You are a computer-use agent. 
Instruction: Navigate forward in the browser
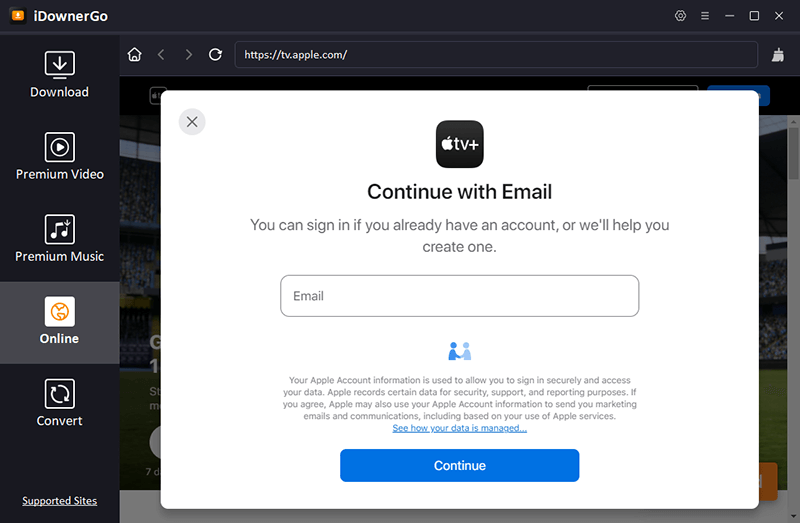[188, 55]
